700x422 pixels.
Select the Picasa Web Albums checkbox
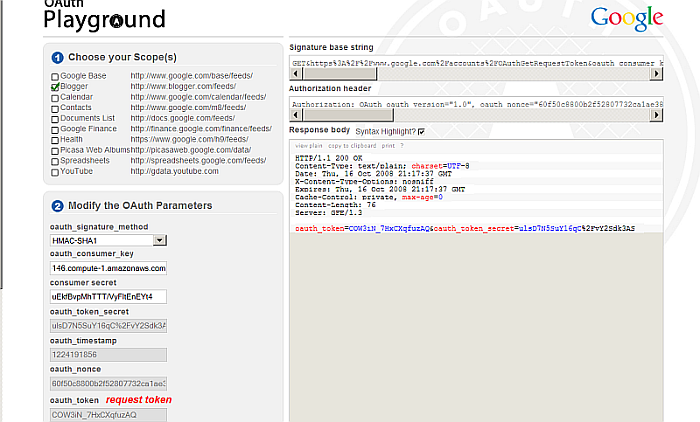55,151
